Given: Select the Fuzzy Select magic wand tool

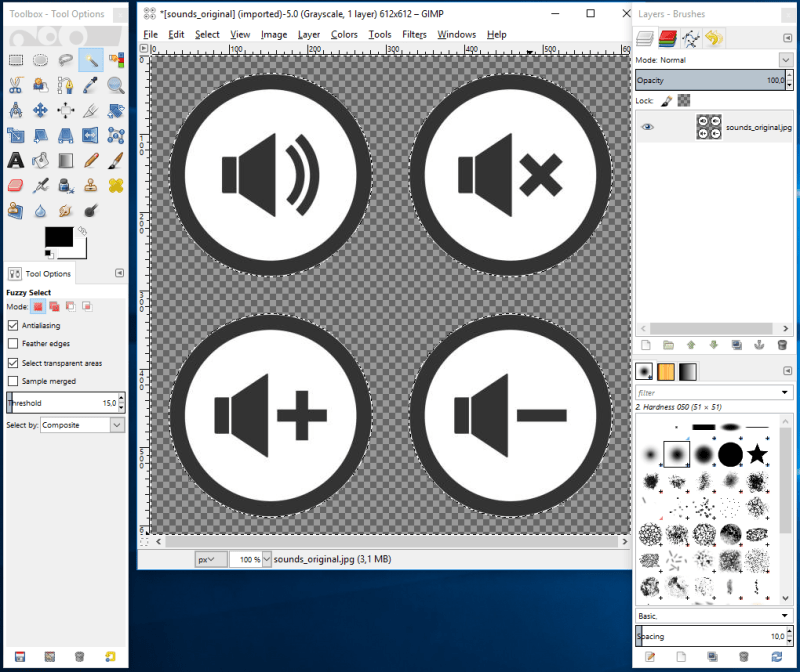Looking at the screenshot, I should click(x=91, y=60).
